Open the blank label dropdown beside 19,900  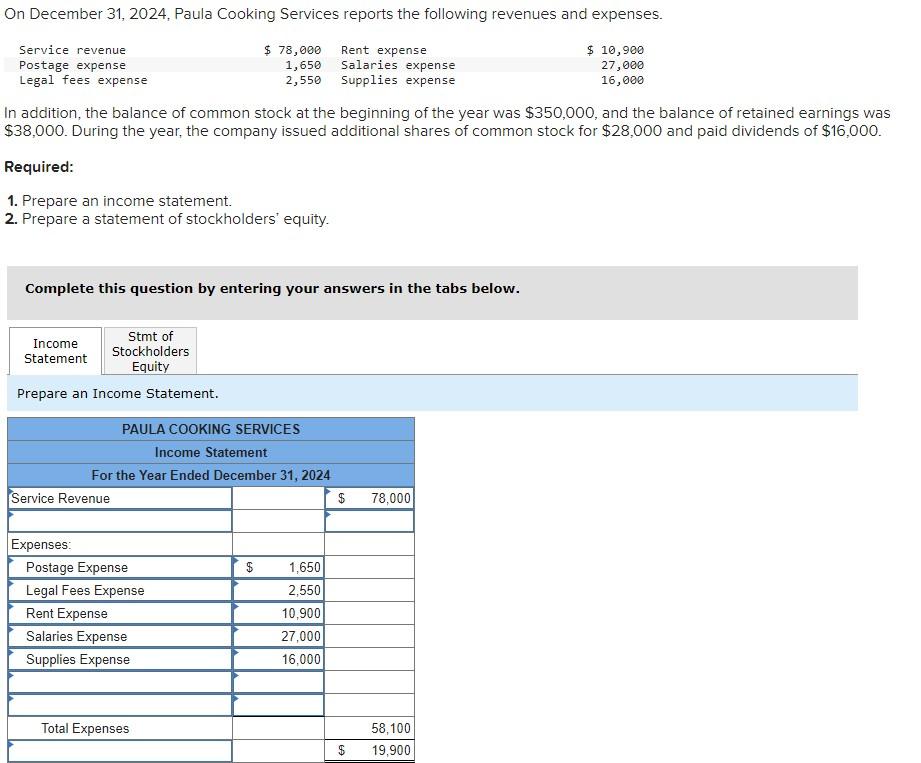pyautogui.click(x=120, y=751)
